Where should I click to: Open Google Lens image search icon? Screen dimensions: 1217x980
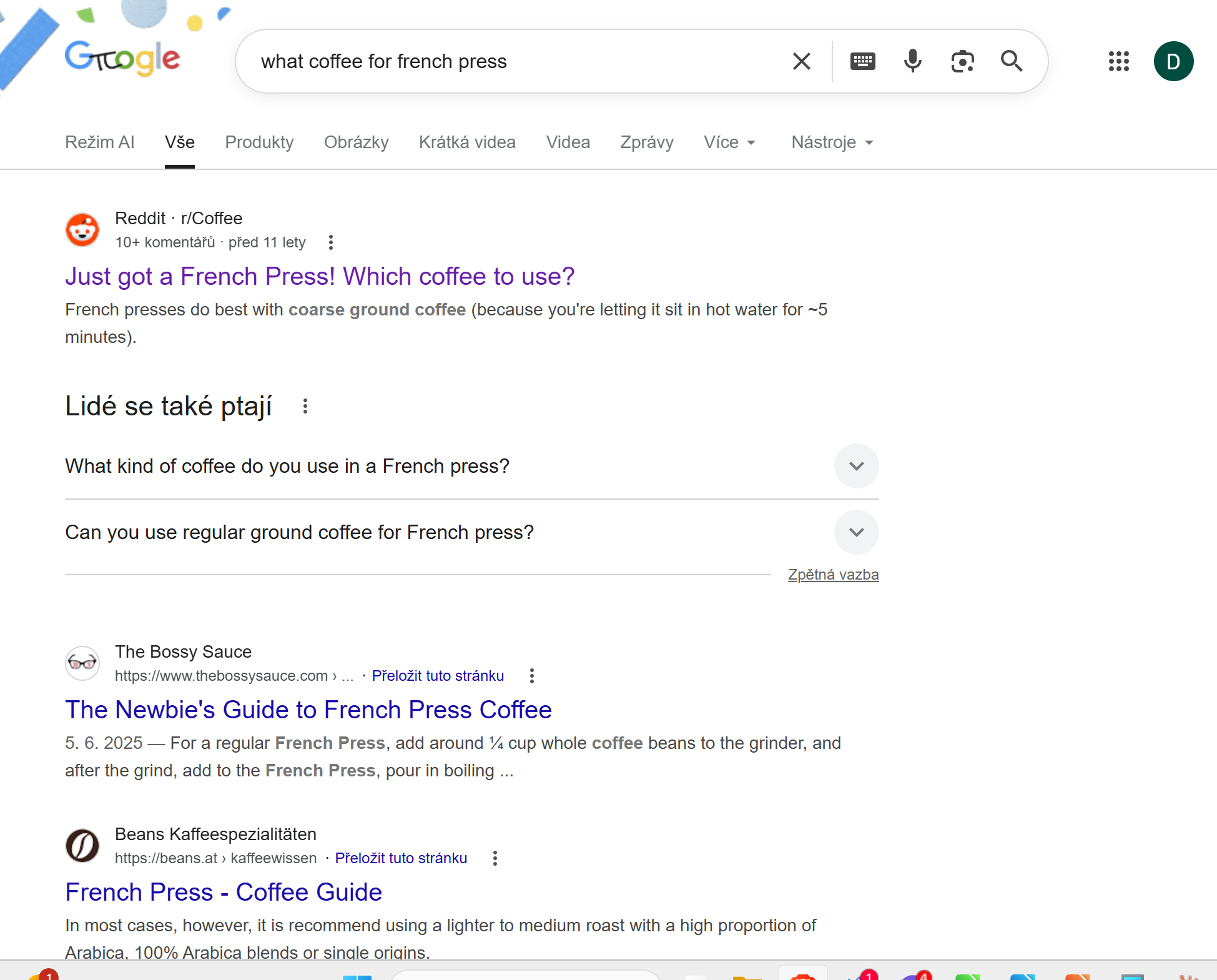962,61
